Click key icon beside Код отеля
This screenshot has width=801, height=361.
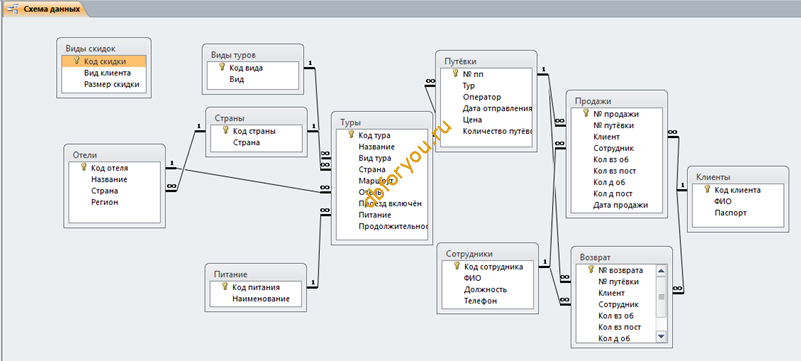[83, 167]
